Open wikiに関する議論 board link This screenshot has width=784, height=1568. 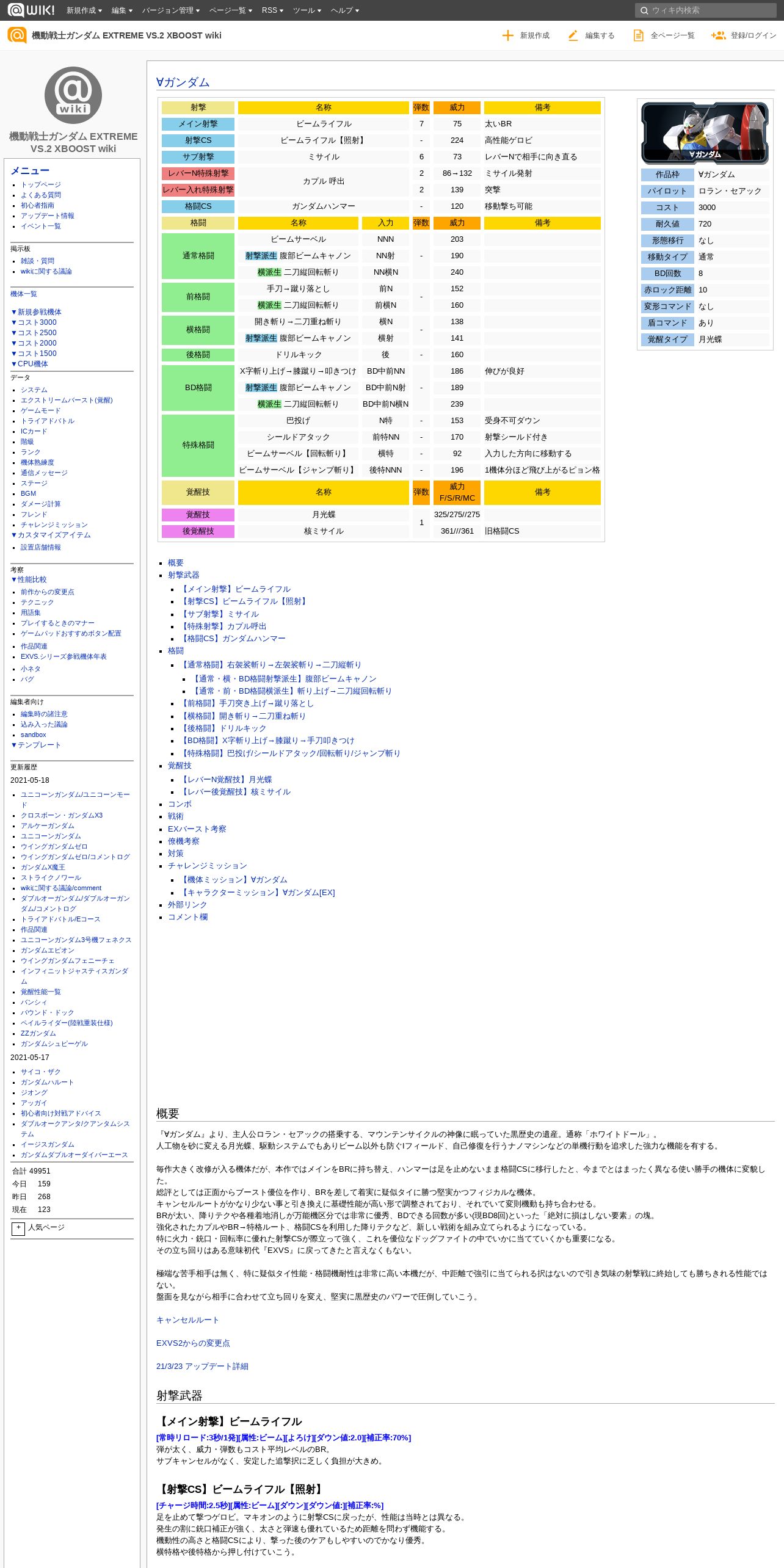tap(46, 271)
